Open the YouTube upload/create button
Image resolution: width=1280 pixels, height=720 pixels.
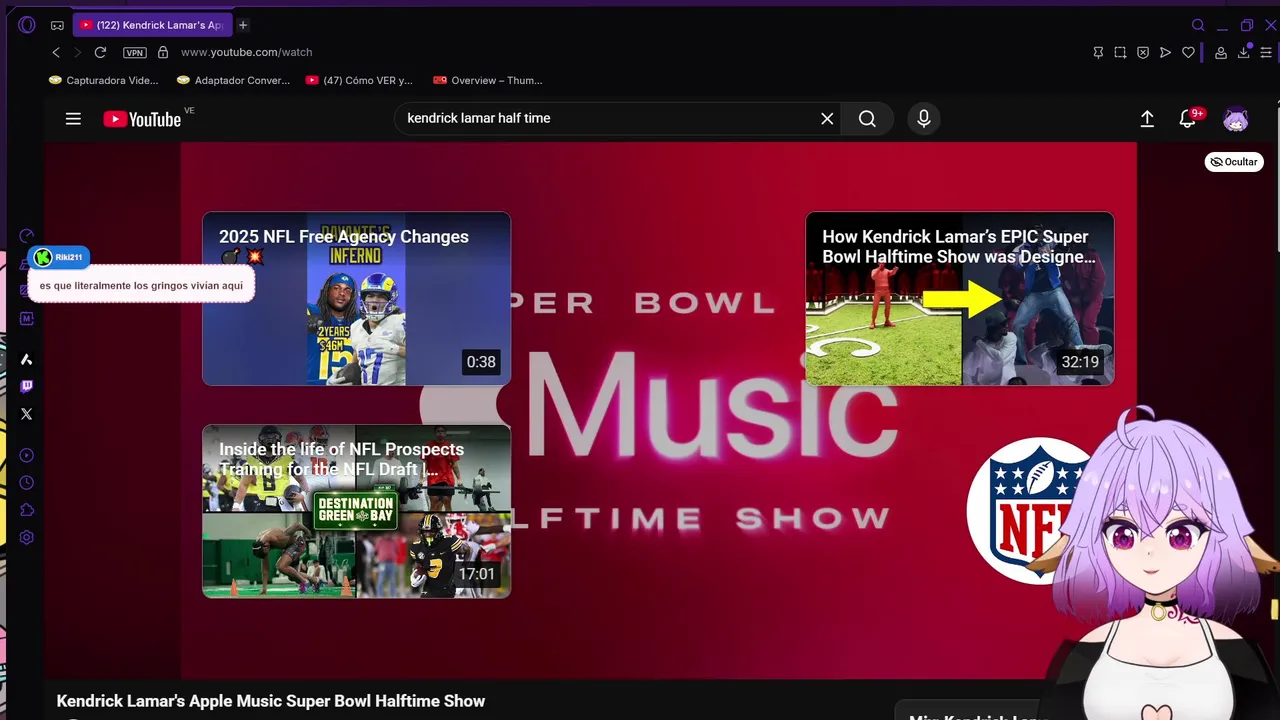(x=1147, y=119)
